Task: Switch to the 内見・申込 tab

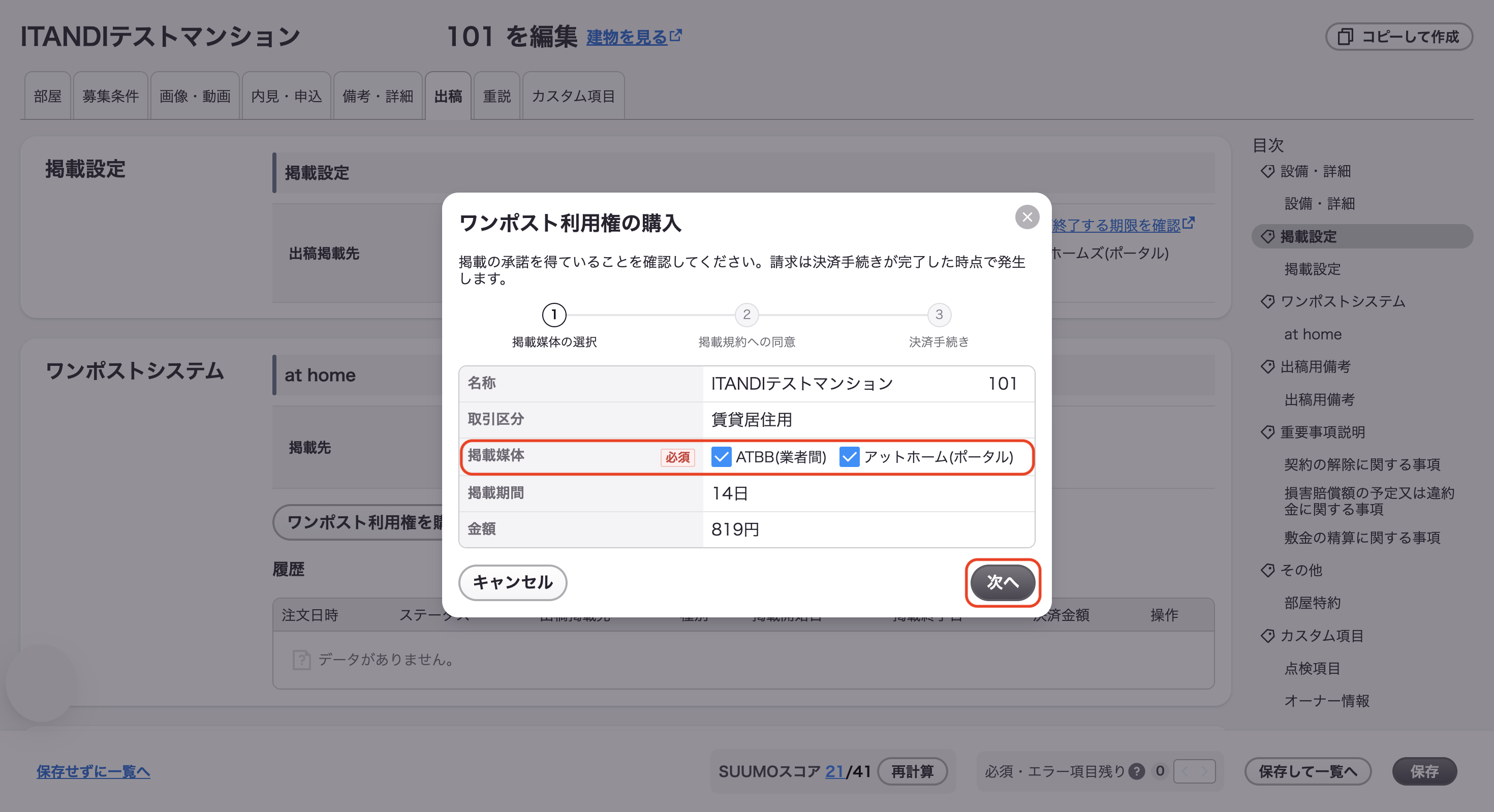Action: tap(287, 96)
